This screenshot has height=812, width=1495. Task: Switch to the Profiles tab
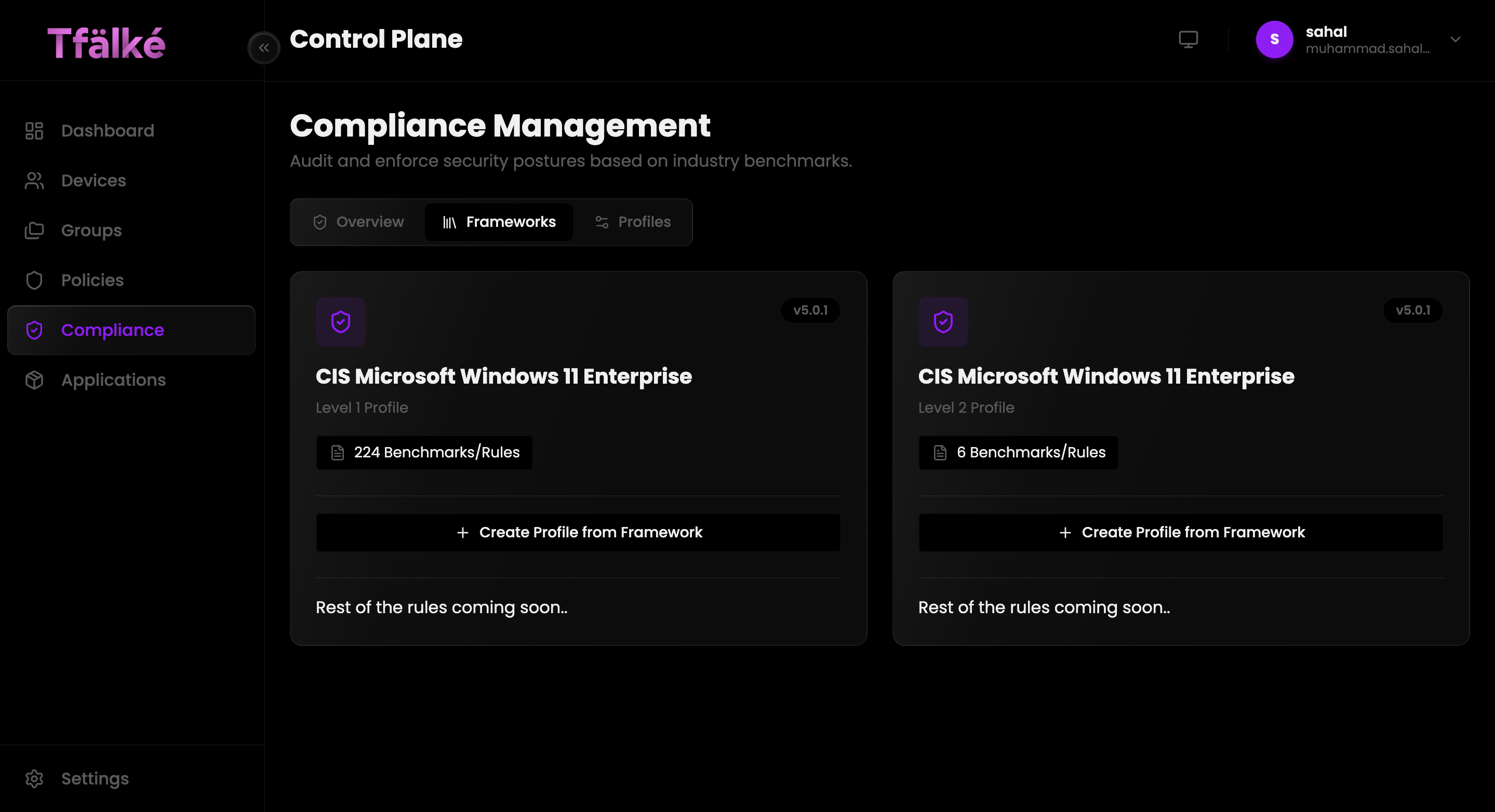click(633, 222)
